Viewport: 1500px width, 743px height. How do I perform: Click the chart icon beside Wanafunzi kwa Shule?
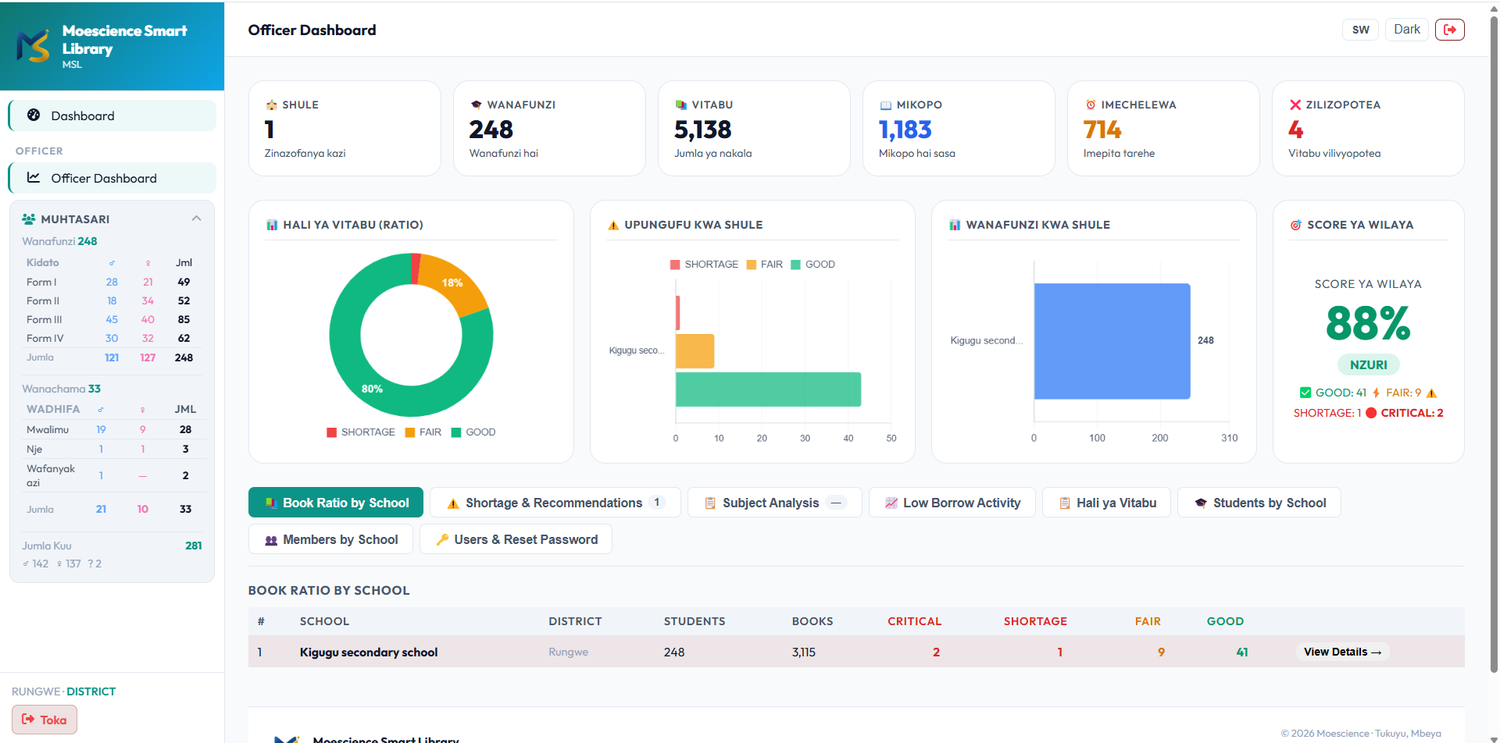pos(955,225)
